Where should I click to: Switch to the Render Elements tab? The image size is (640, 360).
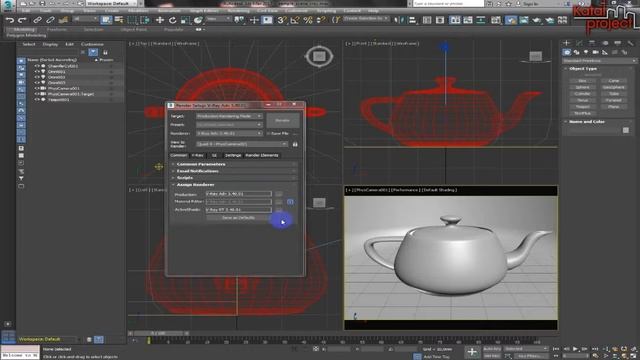coord(262,156)
